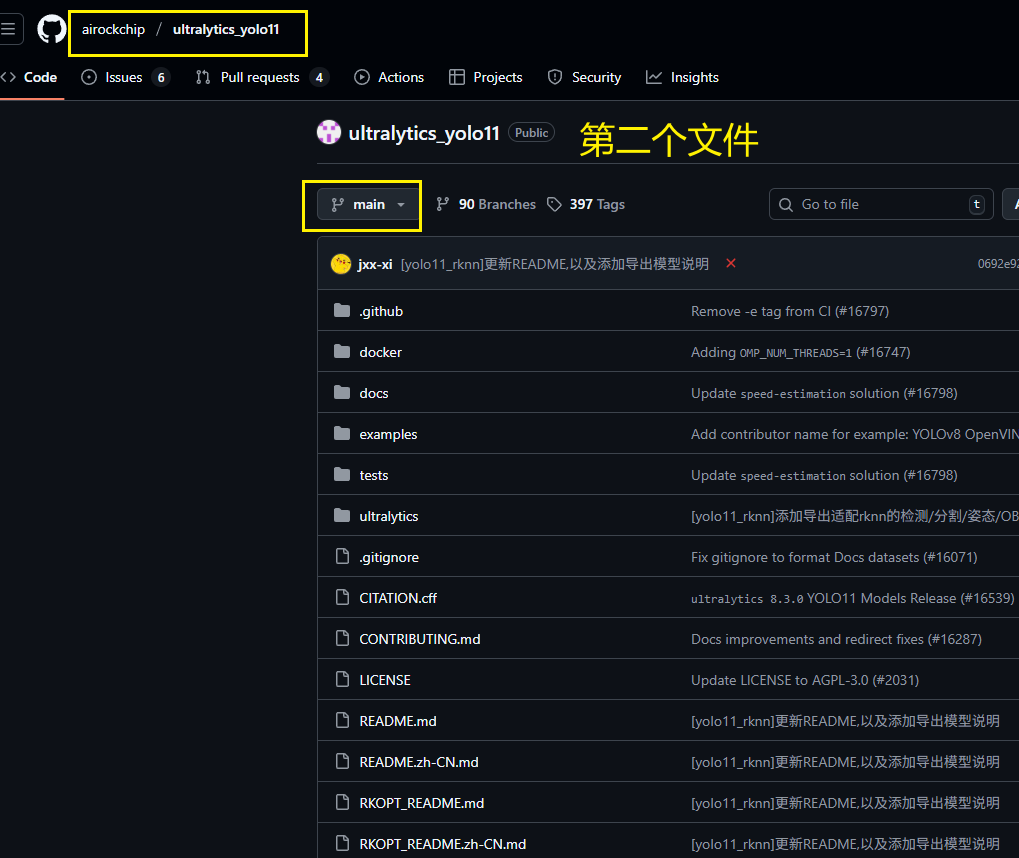Click file icon beside README.zh-CN.md
Screen dimensions: 1019x858
[342, 761]
